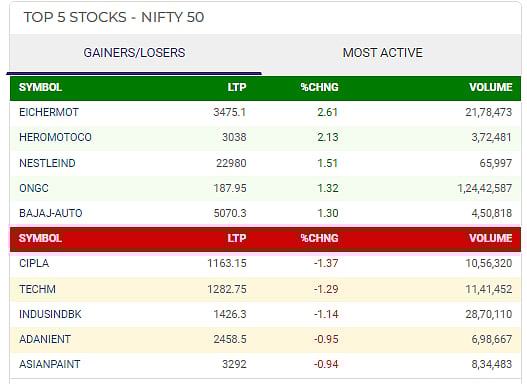Click the NESTLEIND symbol
527x384 pixels.
47,163
